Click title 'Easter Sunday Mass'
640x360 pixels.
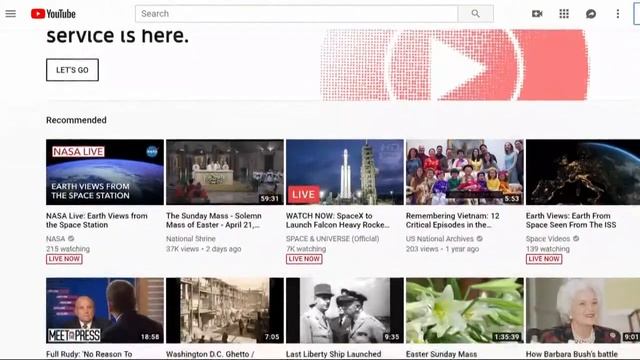(441, 354)
